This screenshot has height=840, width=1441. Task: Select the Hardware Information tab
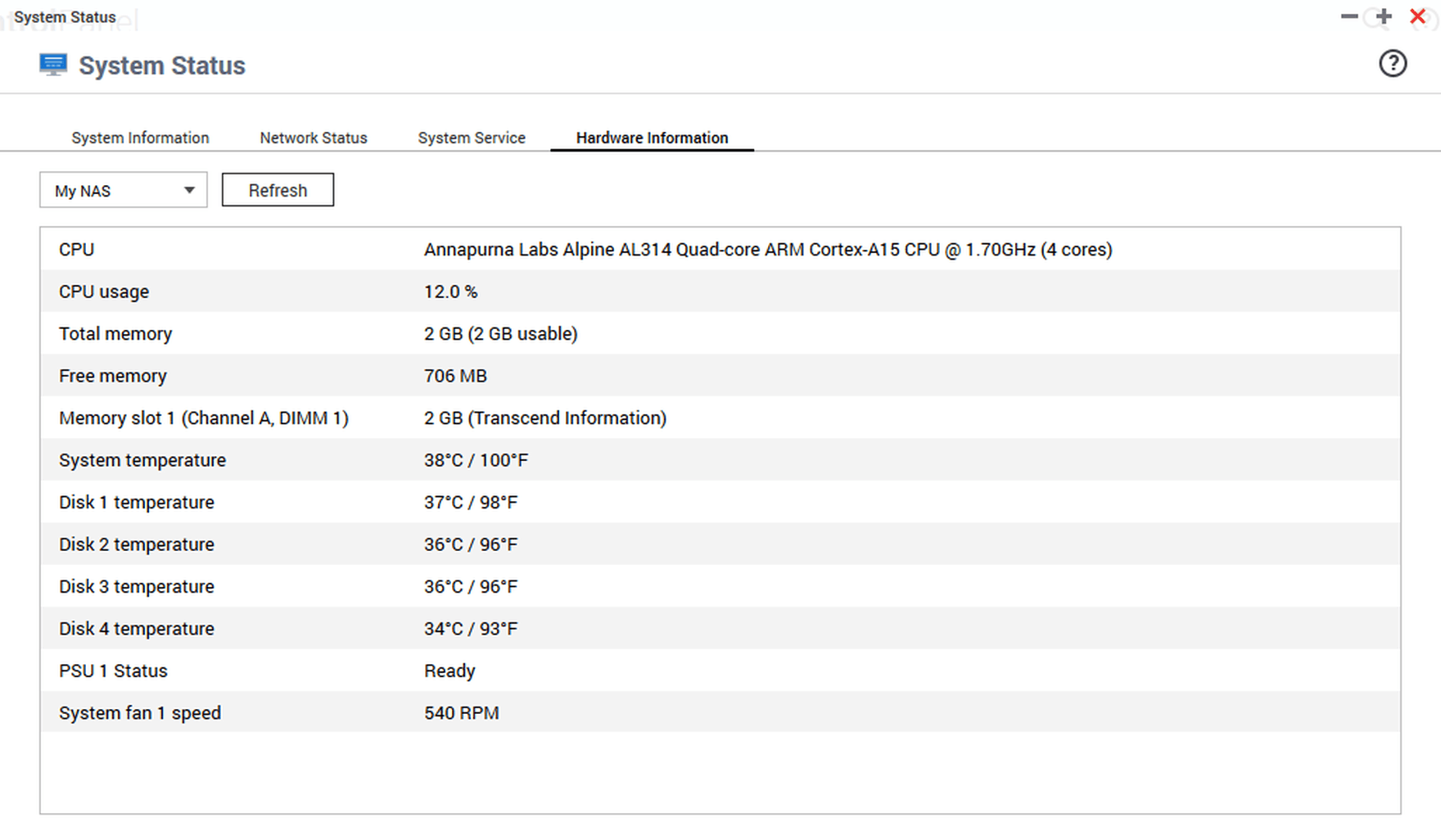(652, 138)
